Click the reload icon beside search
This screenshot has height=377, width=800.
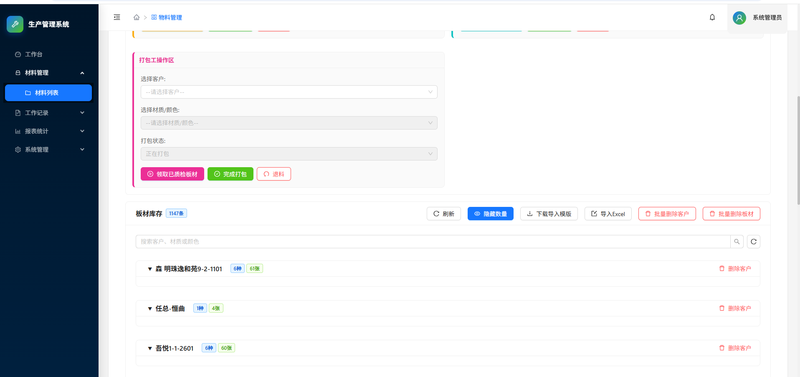(x=754, y=242)
